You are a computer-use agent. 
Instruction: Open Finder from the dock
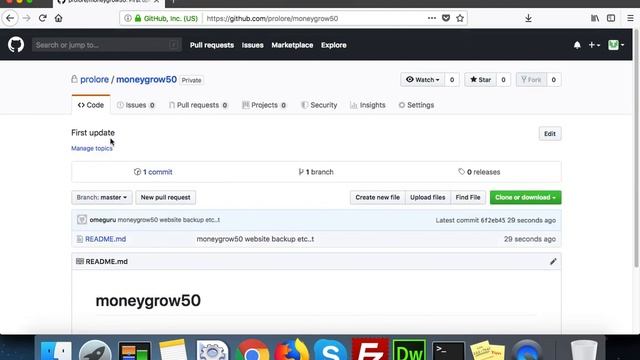coord(56,350)
